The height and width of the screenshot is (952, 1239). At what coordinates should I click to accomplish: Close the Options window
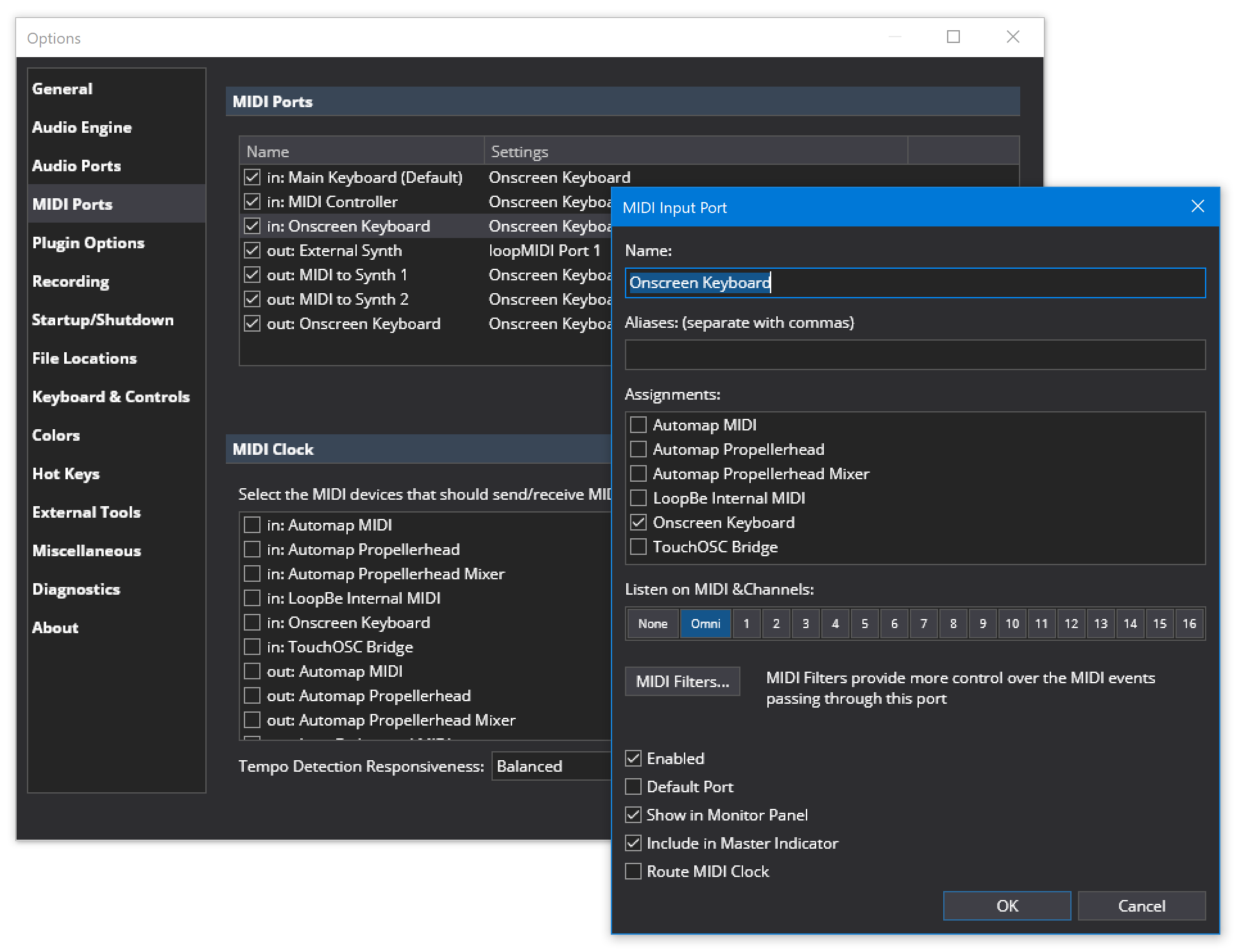tap(1013, 37)
